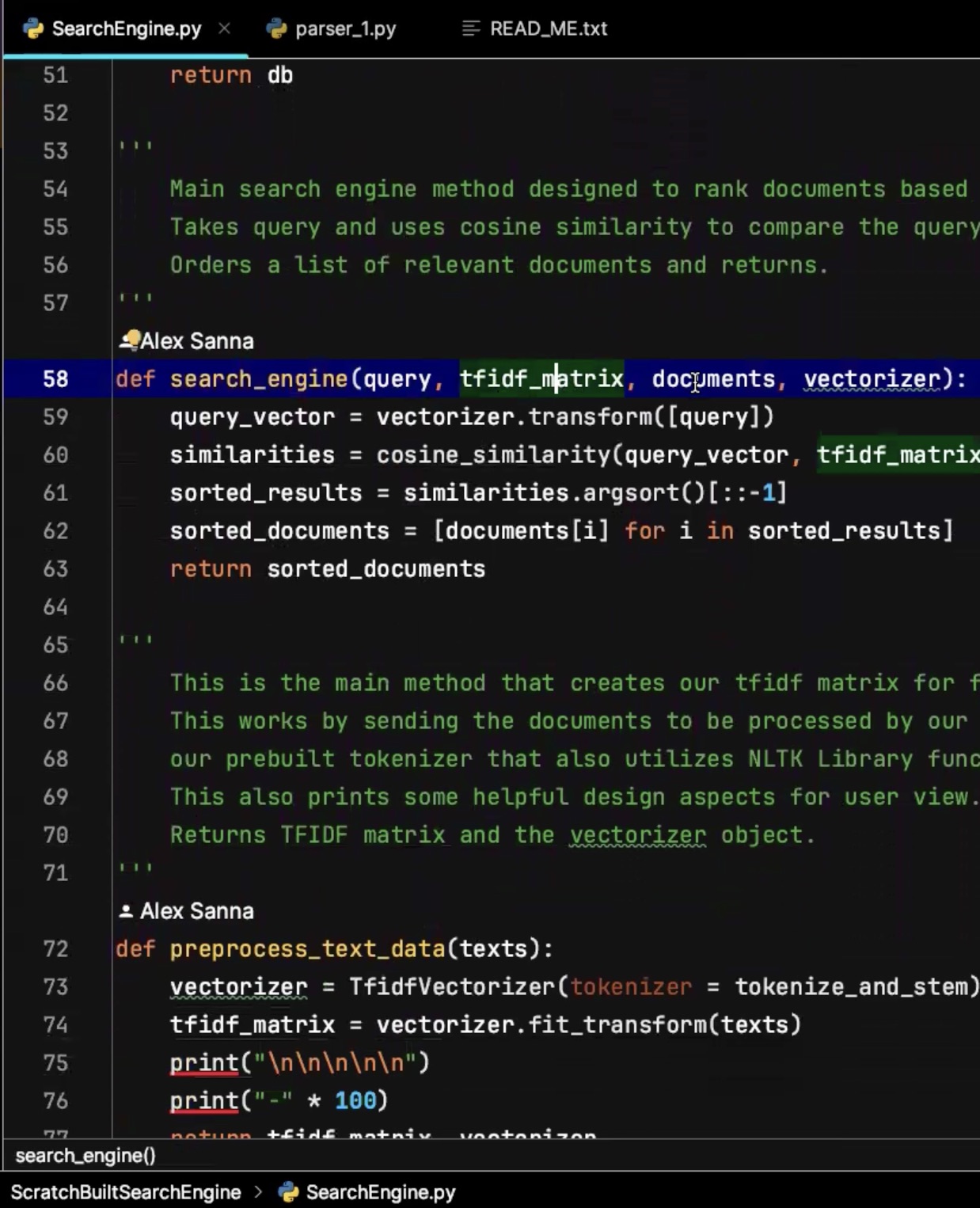
Task: Click return db on line 51
Action: (x=232, y=75)
